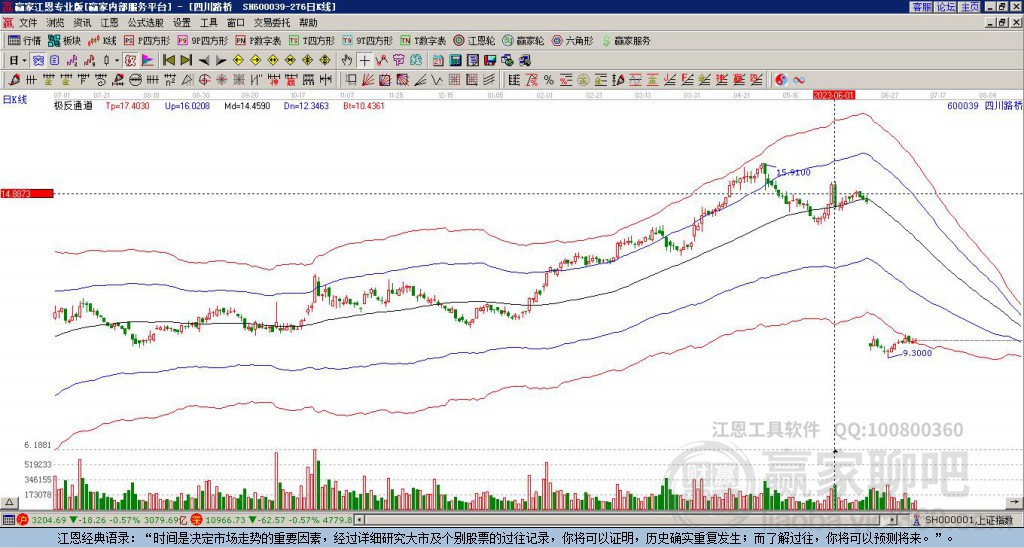Click the yin-yang symbol icon
This screenshot has height=548, width=1024.
[781, 80]
